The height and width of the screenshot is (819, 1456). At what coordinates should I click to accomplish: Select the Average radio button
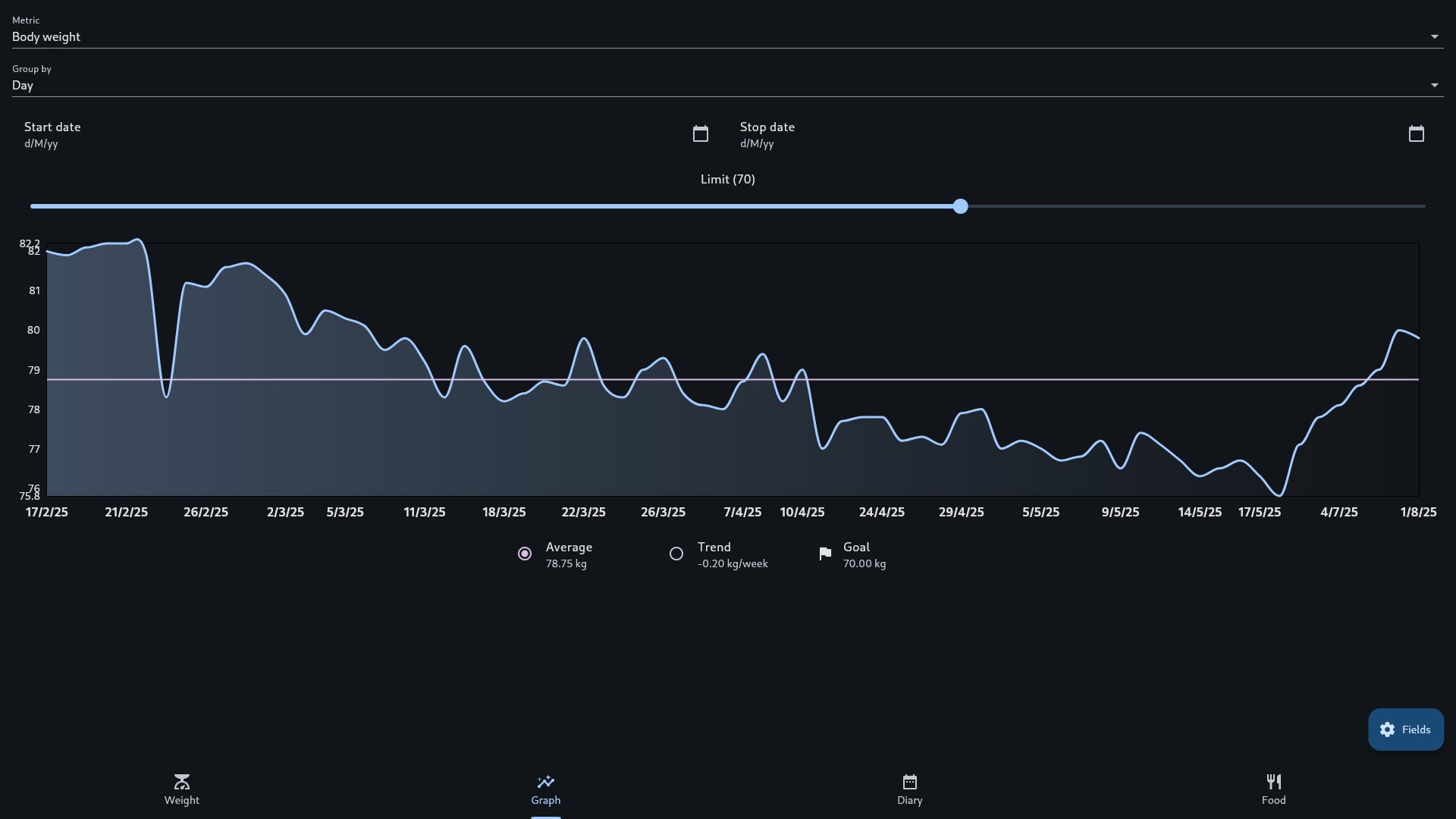(525, 554)
